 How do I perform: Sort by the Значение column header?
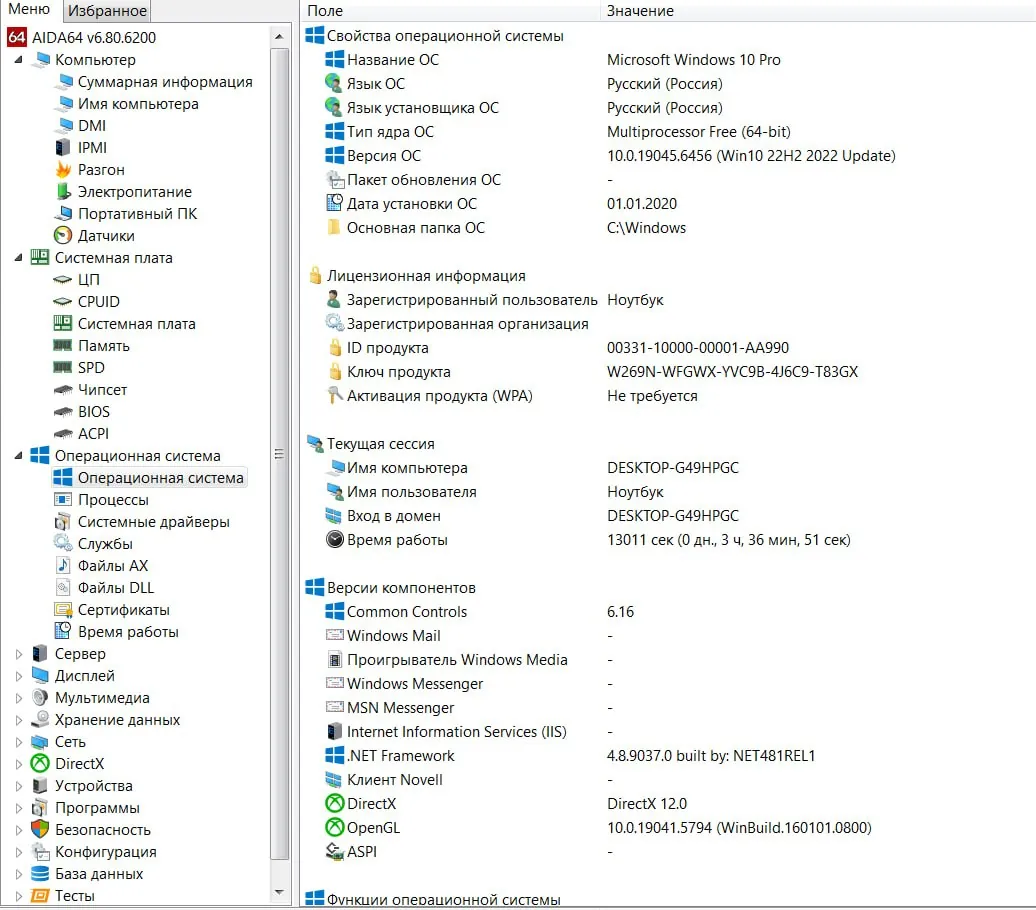pyautogui.click(x=818, y=11)
